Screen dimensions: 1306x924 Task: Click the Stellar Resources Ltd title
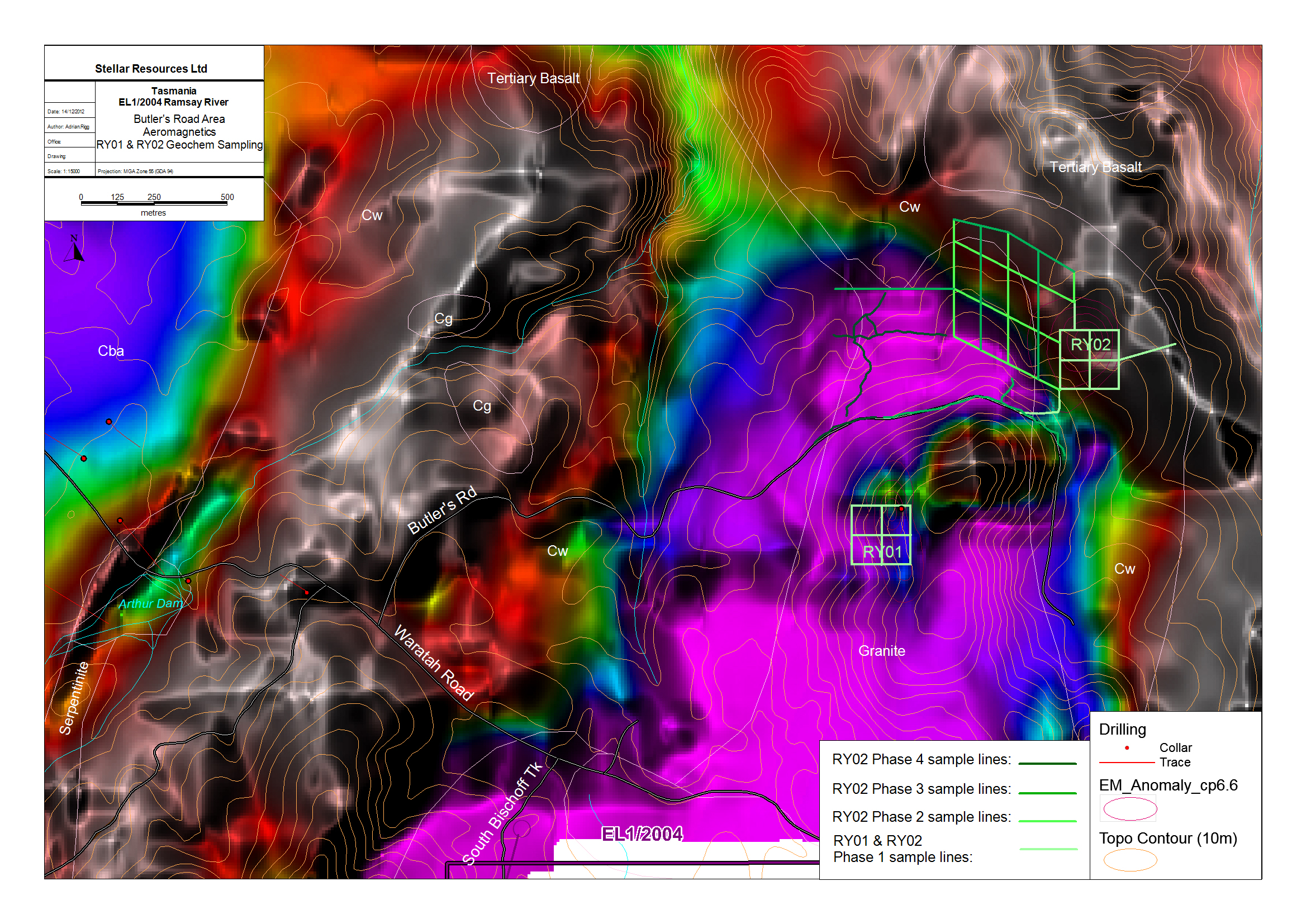click(151, 69)
